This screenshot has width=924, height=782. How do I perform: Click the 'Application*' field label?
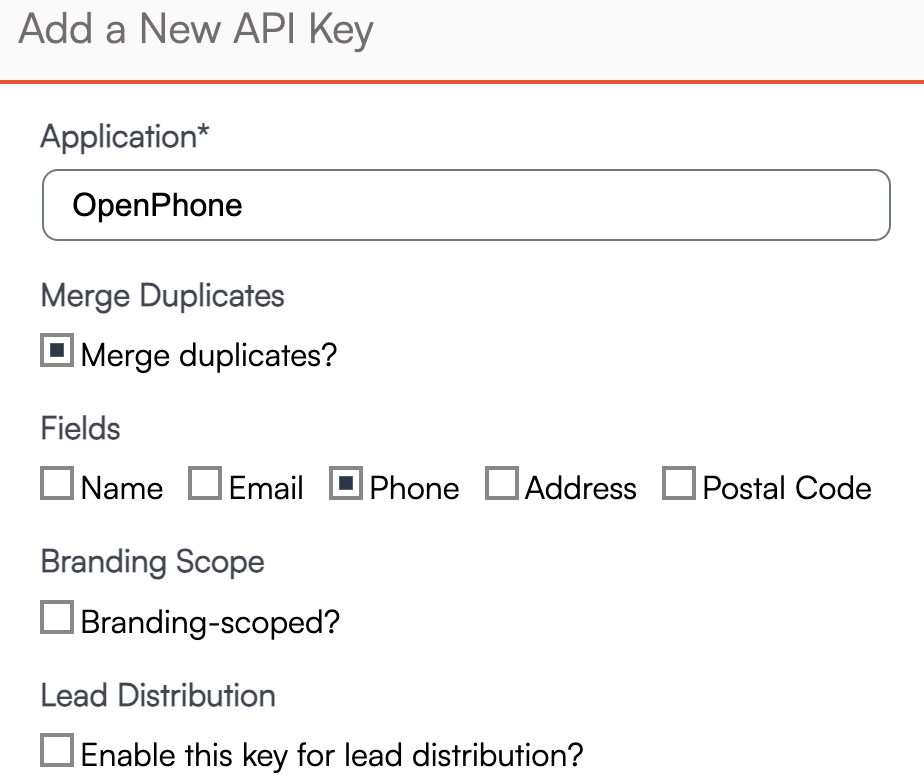click(x=125, y=137)
